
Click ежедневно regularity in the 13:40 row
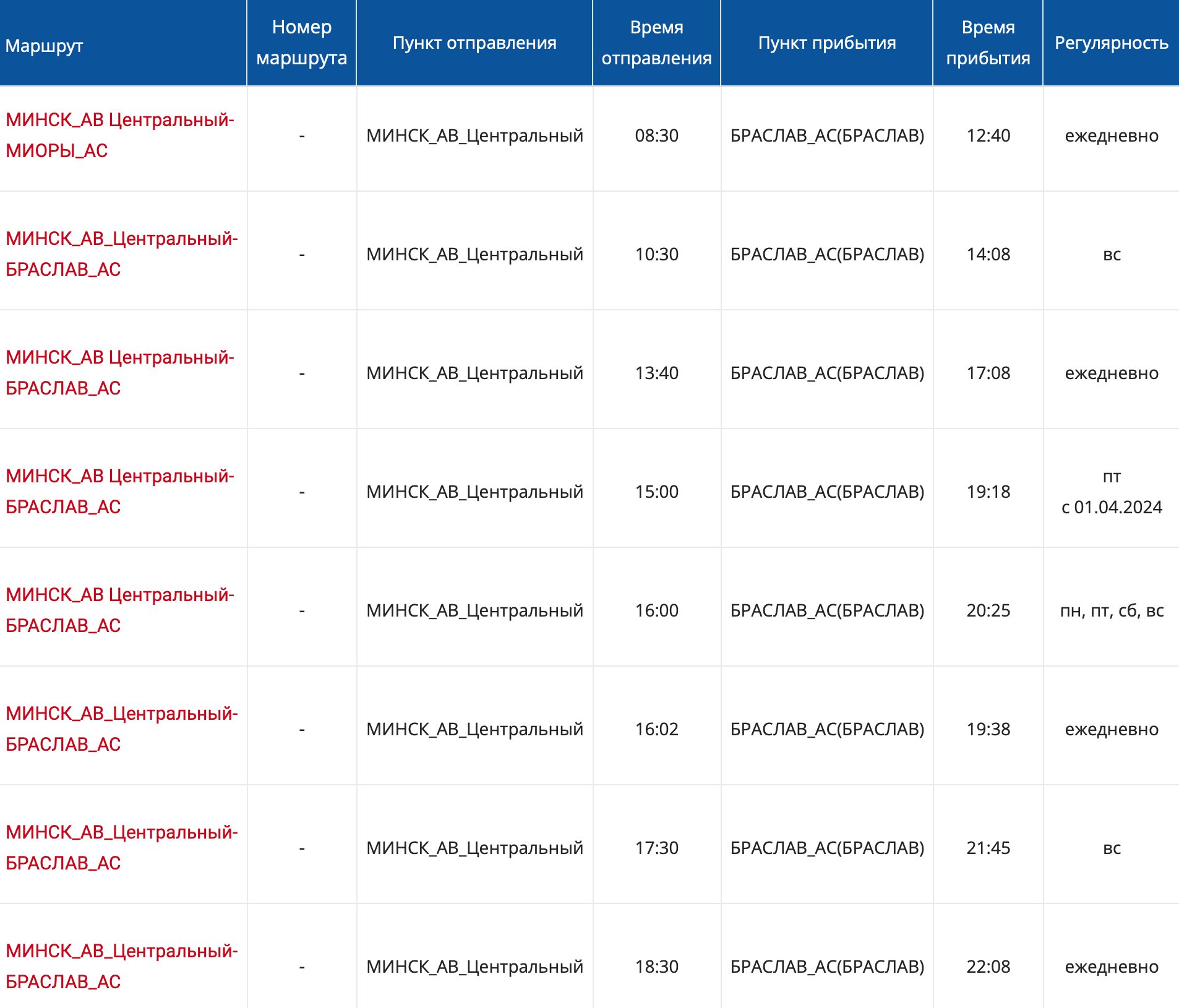coord(1112,373)
